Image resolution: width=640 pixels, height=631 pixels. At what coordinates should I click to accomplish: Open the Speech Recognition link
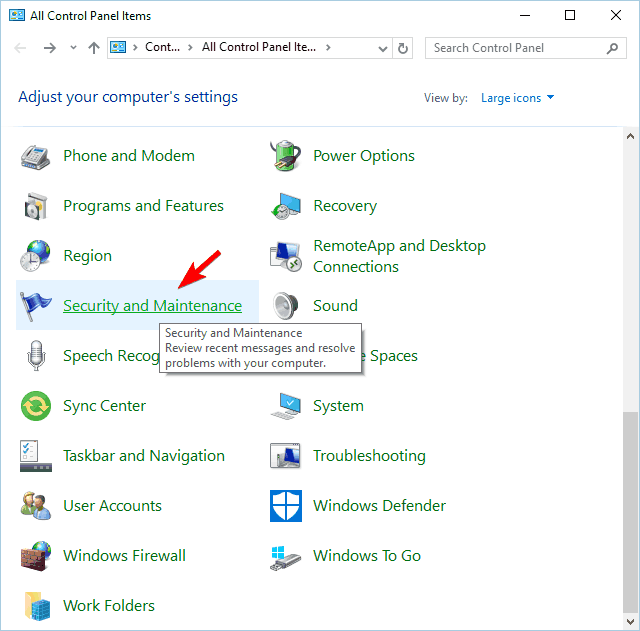(111, 356)
